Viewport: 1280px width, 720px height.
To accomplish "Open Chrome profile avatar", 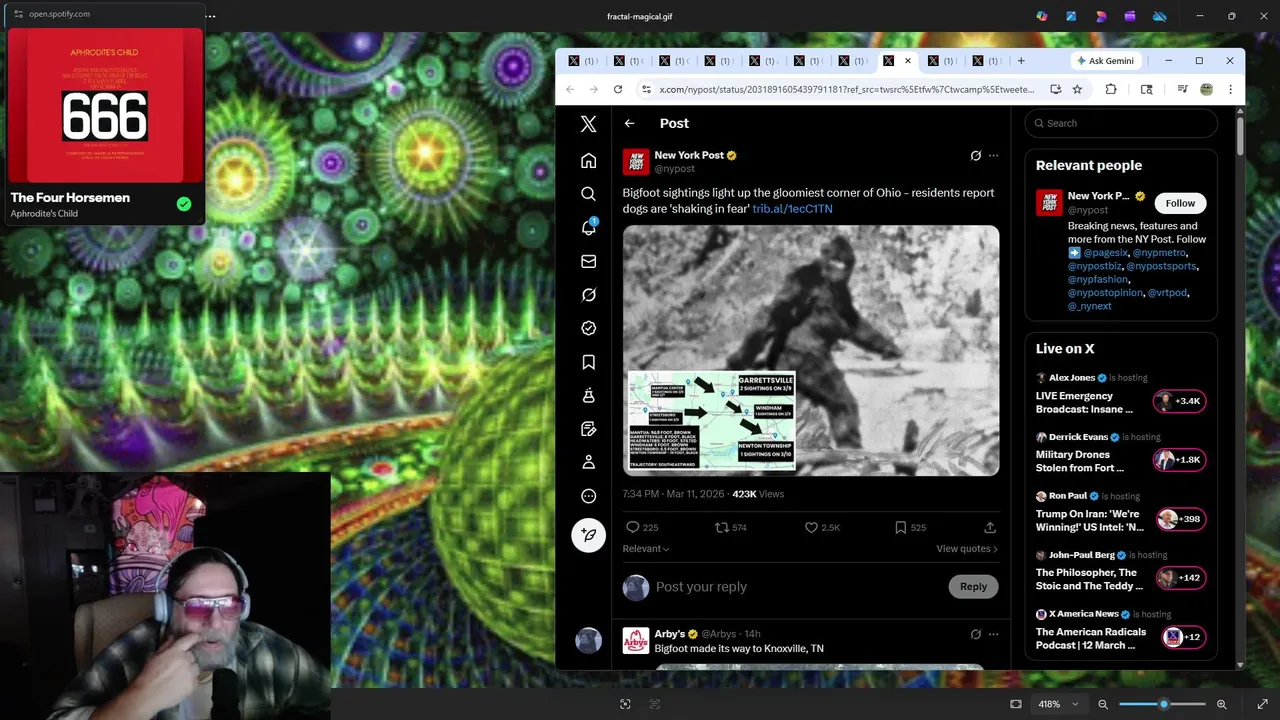I will coord(1206,89).
